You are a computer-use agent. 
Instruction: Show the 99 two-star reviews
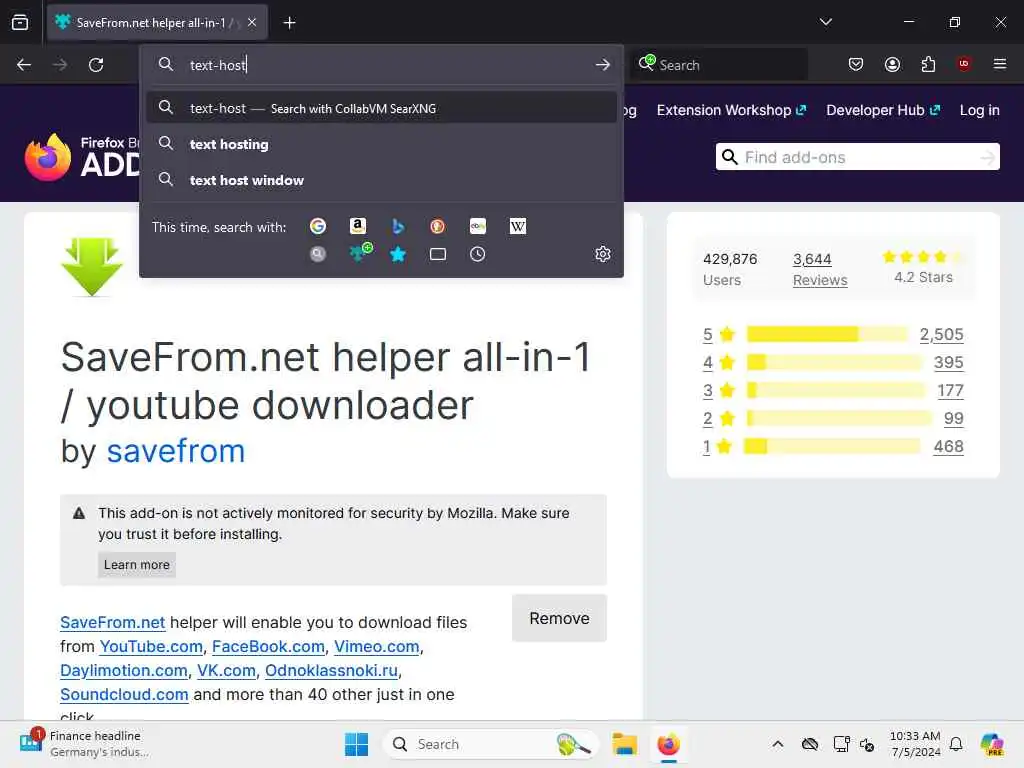tap(953, 419)
